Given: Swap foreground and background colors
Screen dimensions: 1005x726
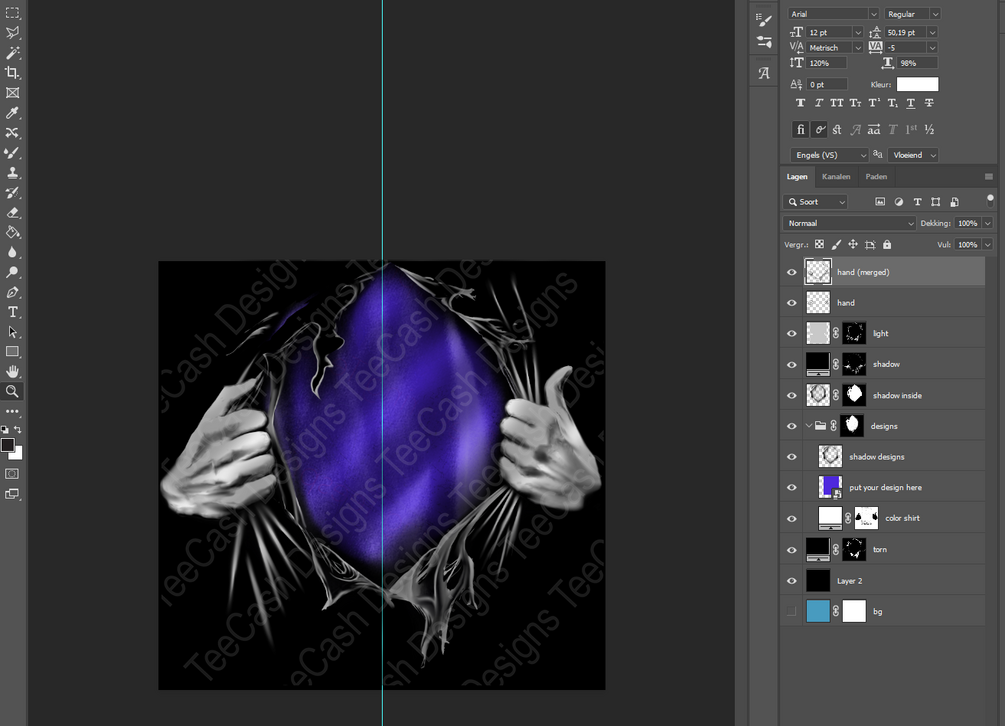Looking at the screenshot, I should pos(18,429).
